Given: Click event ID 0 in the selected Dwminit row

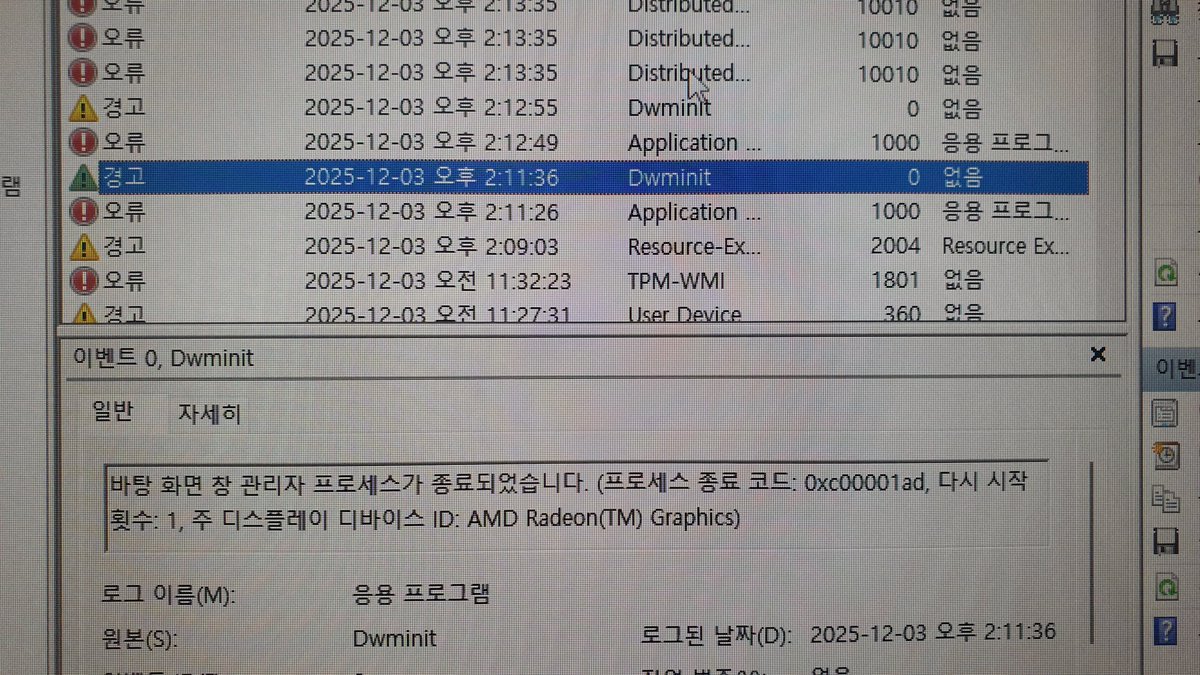Looking at the screenshot, I should pyautogui.click(x=913, y=178).
